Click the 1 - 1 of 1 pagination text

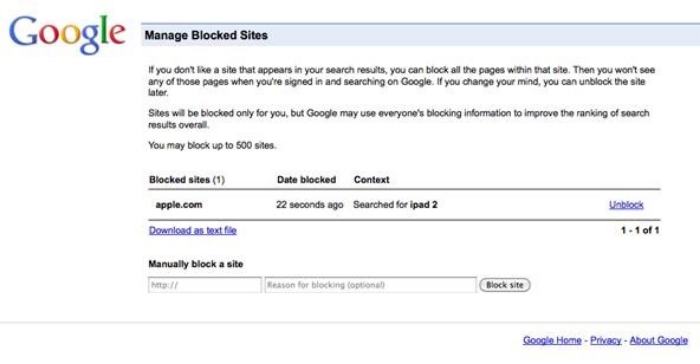click(x=640, y=230)
